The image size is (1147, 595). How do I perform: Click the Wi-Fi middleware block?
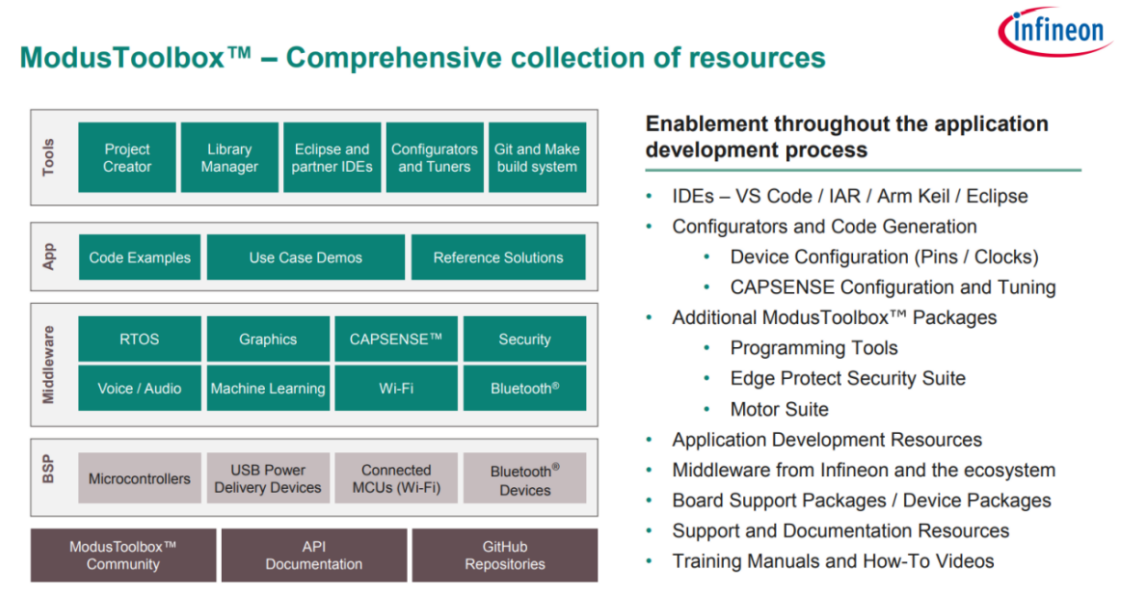click(x=396, y=388)
